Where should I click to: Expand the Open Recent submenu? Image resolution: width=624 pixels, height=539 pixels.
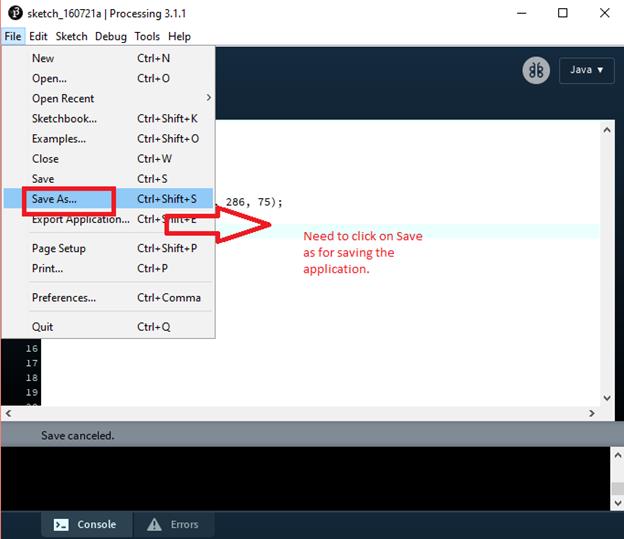click(x=108, y=98)
